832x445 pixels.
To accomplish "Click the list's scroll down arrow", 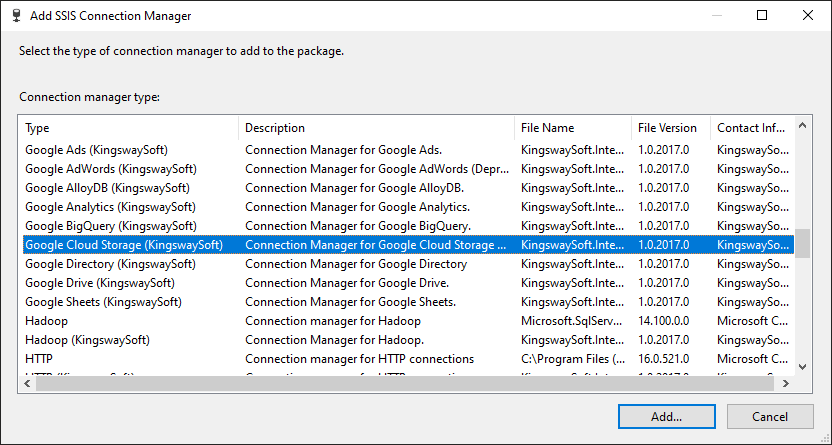I will click(x=802, y=367).
